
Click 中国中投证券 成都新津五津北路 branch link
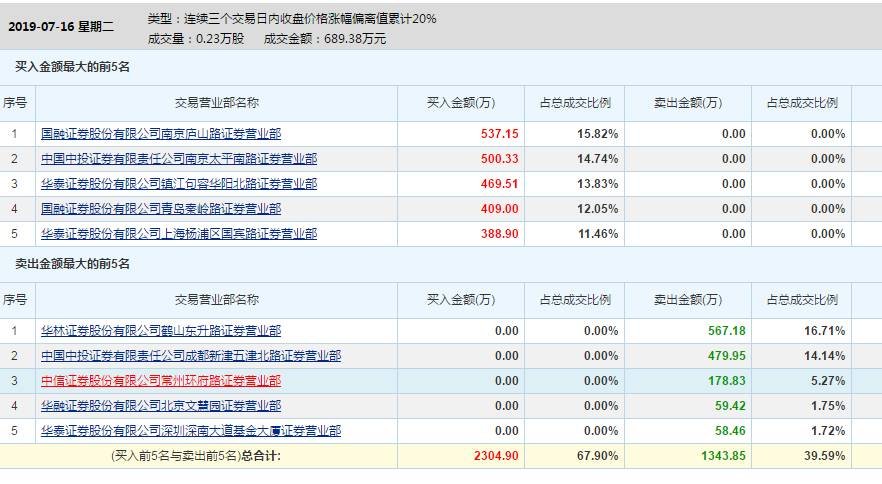191,355
